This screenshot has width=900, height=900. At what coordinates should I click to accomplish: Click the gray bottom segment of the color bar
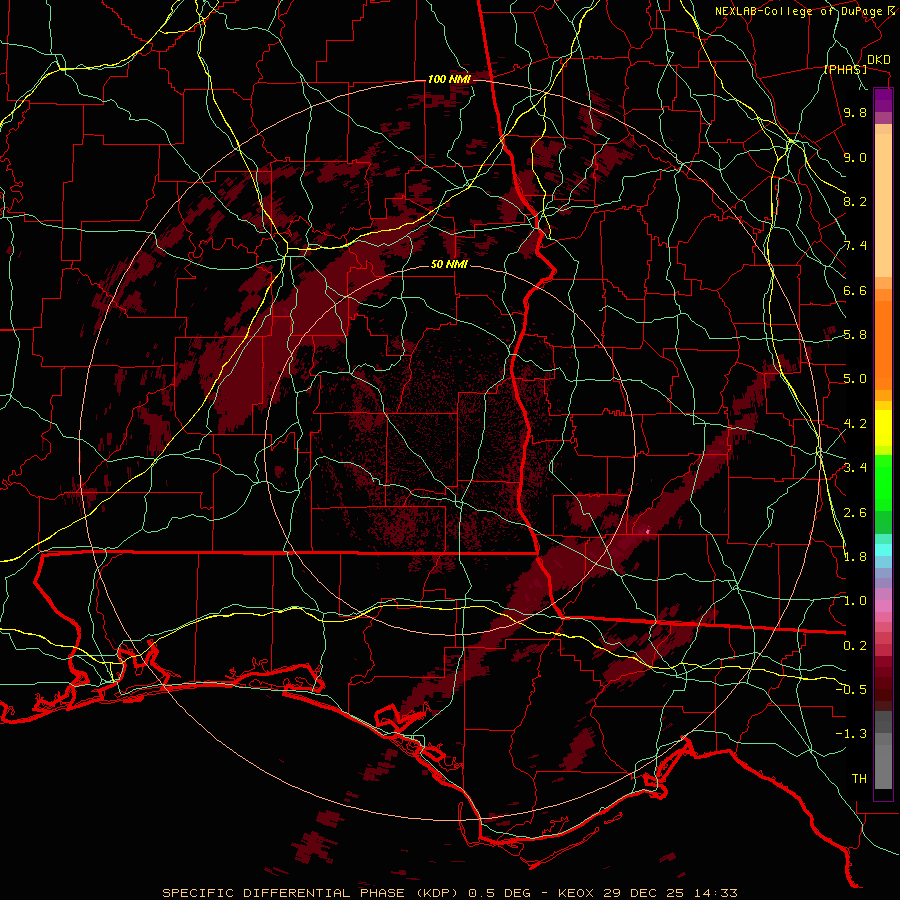click(883, 766)
